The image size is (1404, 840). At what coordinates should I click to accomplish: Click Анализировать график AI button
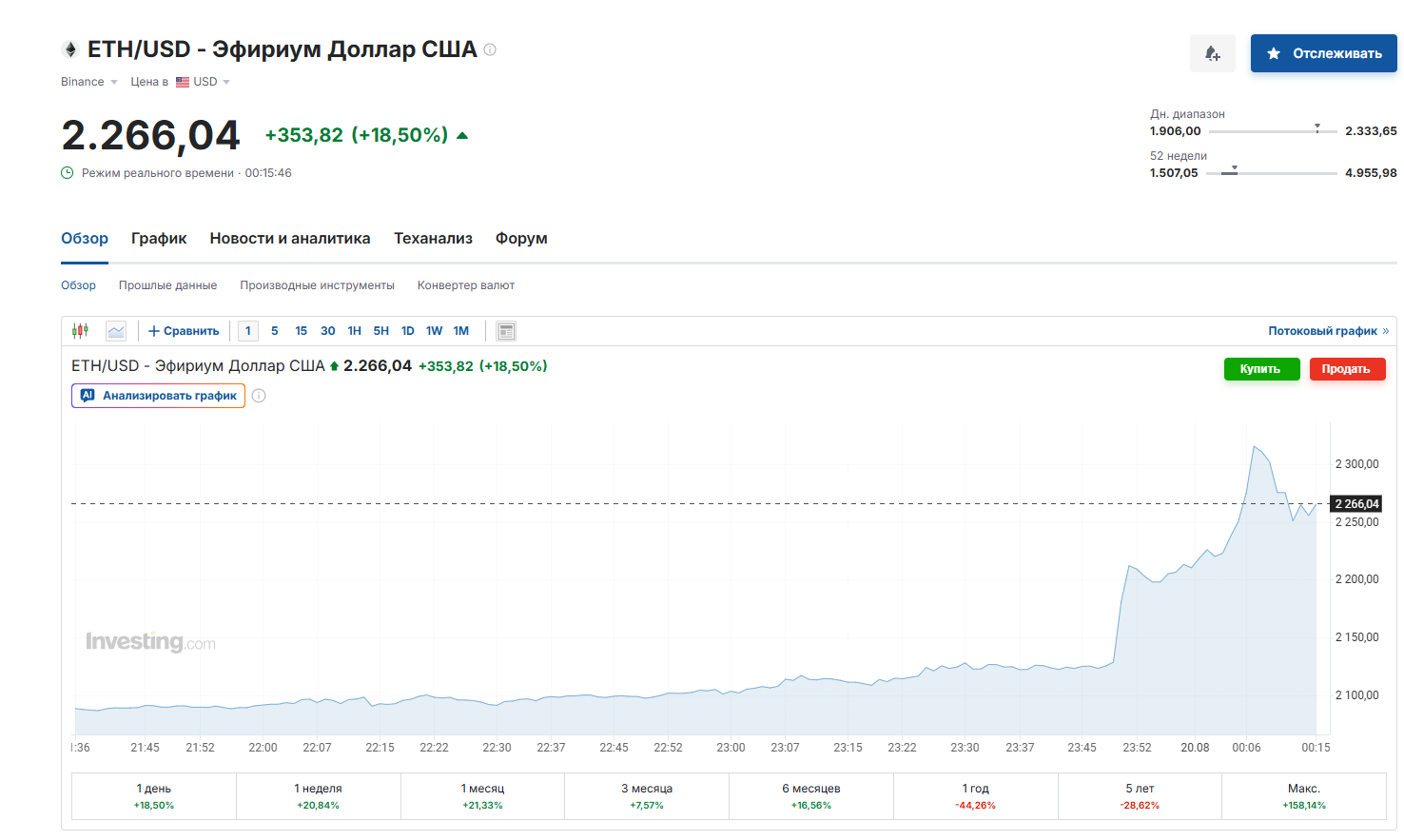(158, 396)
